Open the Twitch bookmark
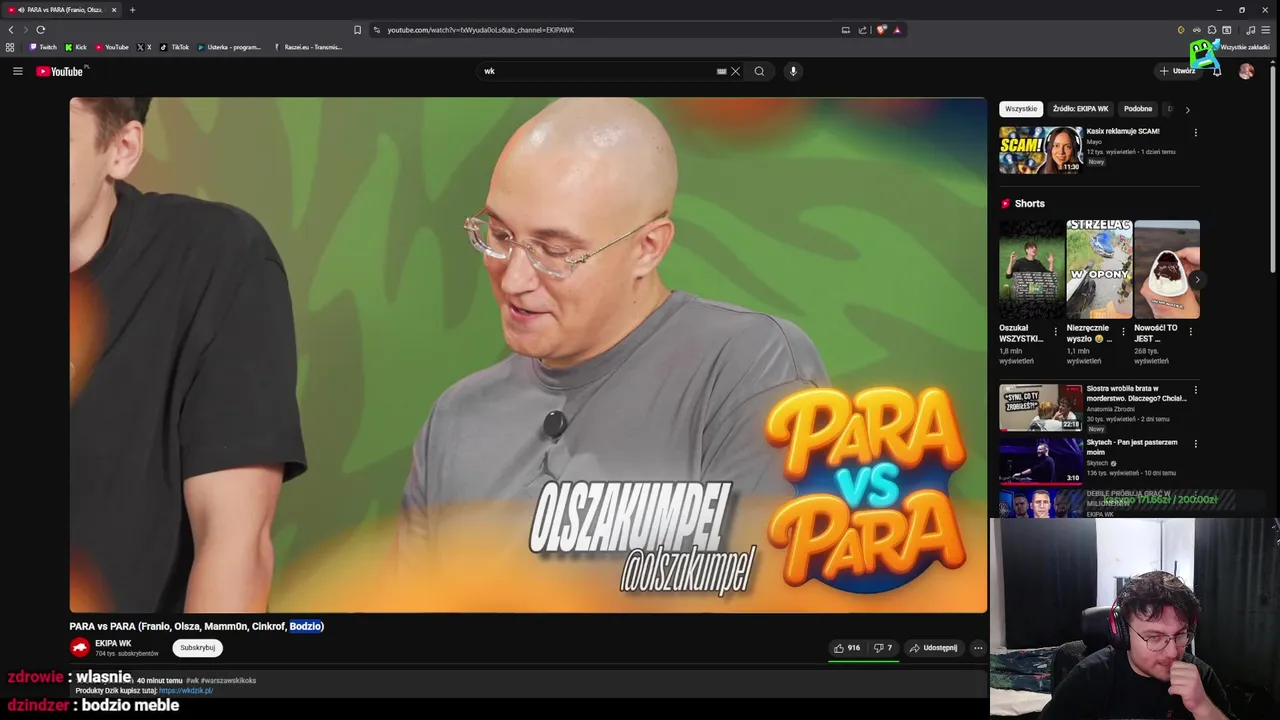Viewport: 1280px width, 720px height. click(x=43, y=47)
